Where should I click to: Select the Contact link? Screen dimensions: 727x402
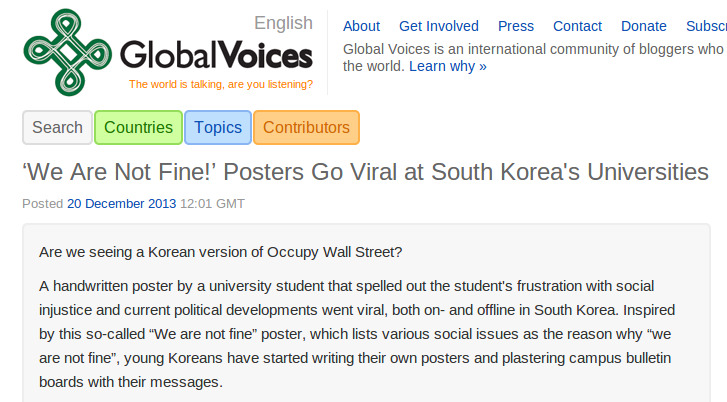[x=577, y=26]
